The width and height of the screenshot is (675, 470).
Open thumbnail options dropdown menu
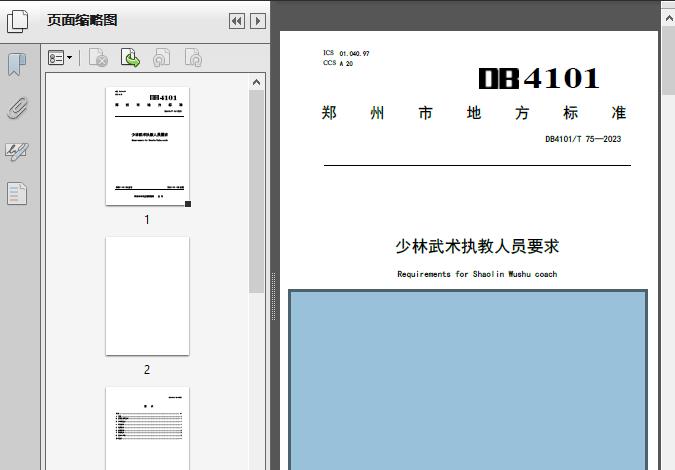(x=60, y=57)
